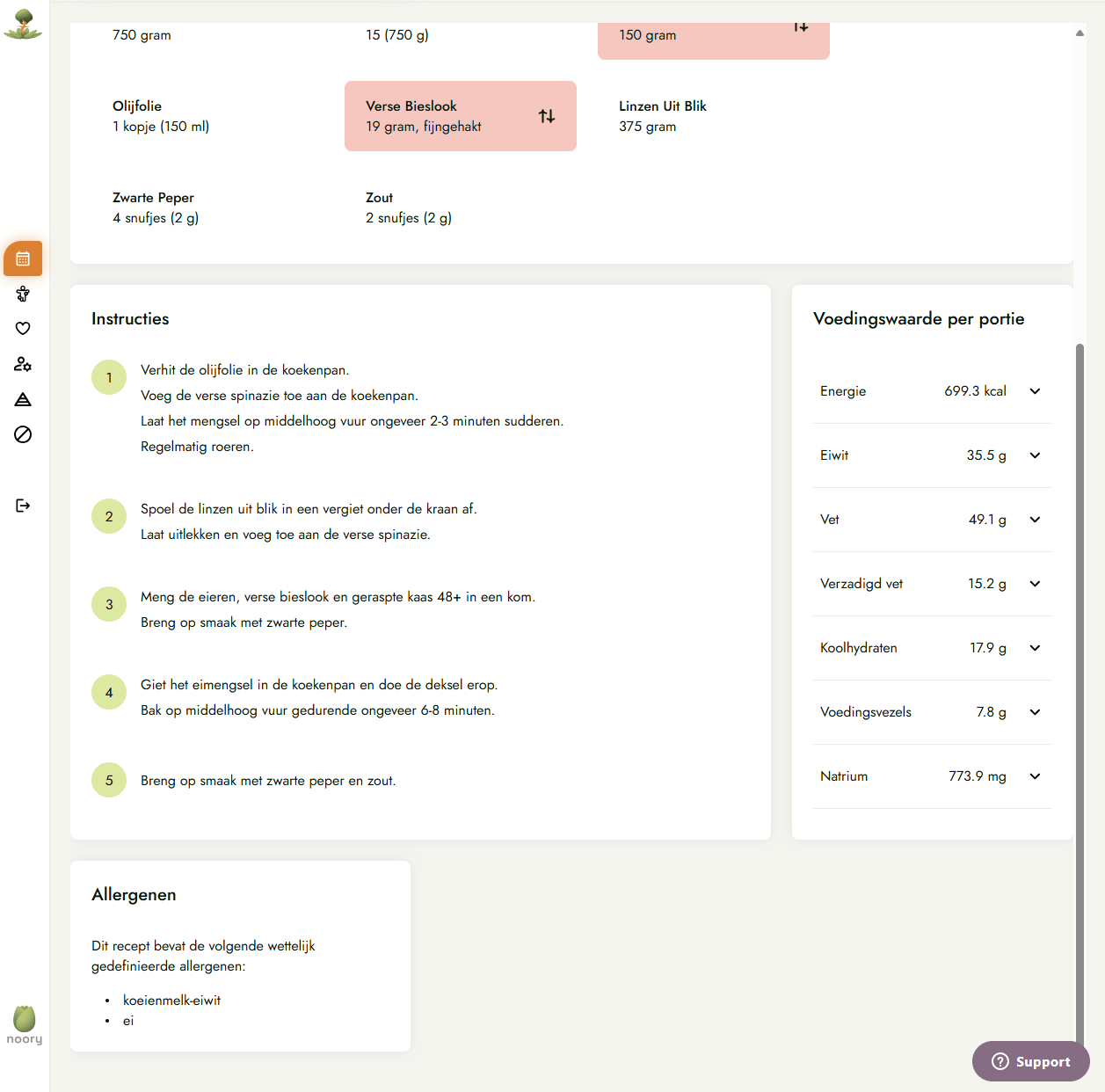The width and height of the screenshot is (1105, 1092).
Task: Open the calendar meal planner in the sidebar
Action: pos(23,258)
